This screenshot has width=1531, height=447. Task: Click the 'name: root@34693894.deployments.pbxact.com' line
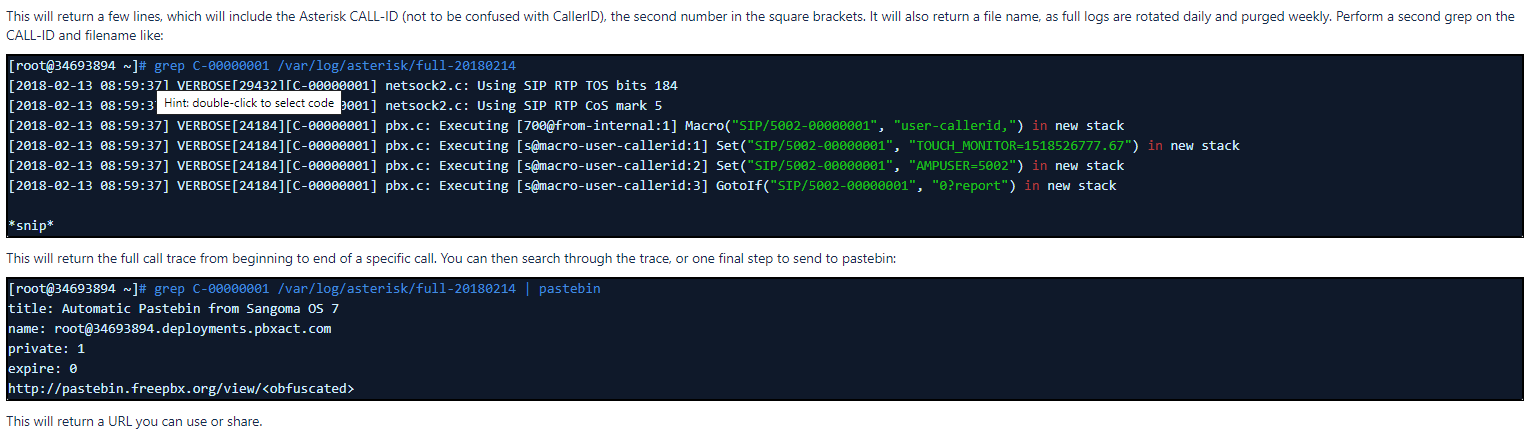coord(169,328)
